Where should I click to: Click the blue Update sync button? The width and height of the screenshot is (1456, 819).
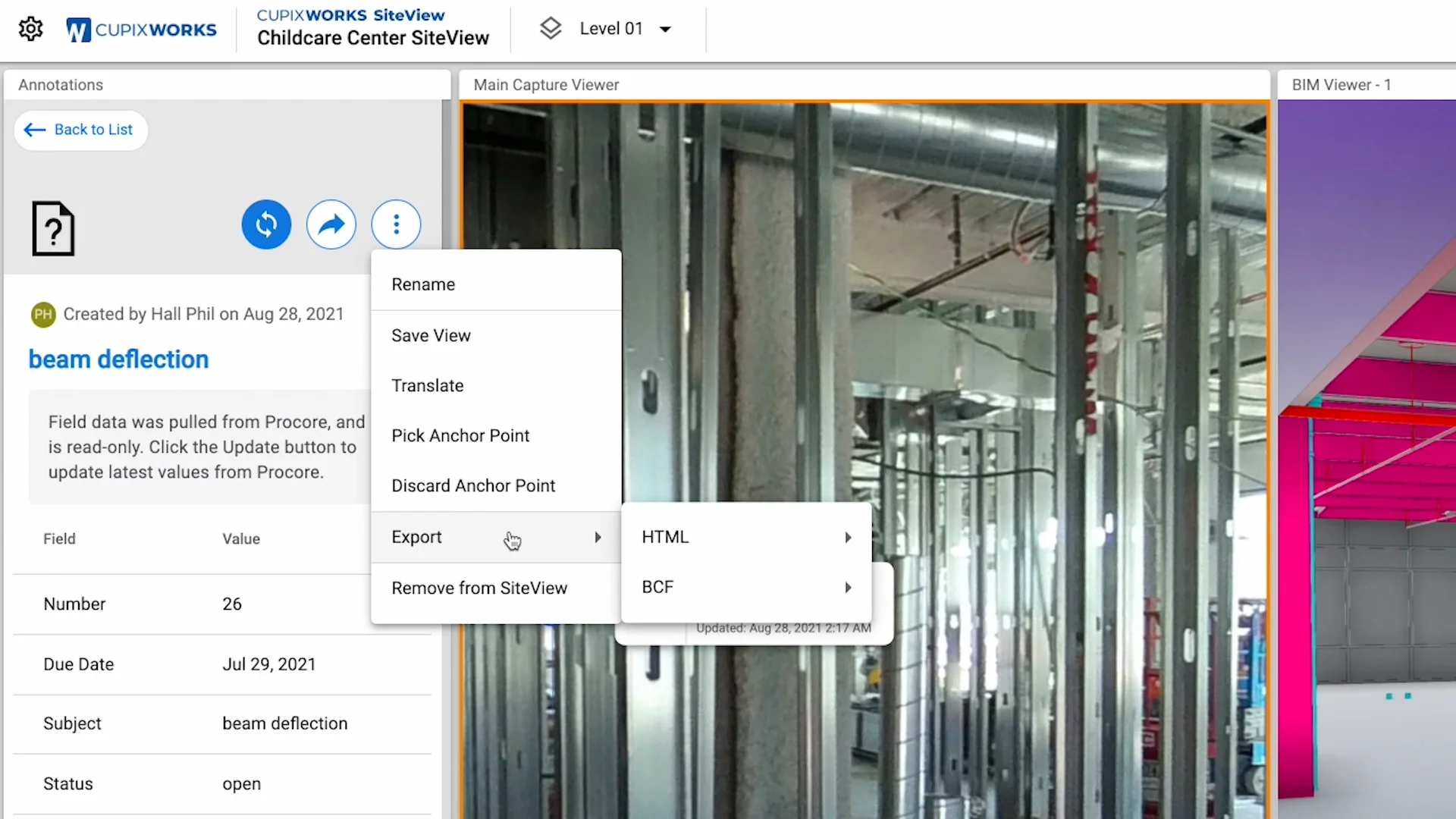tap(266, 224)
